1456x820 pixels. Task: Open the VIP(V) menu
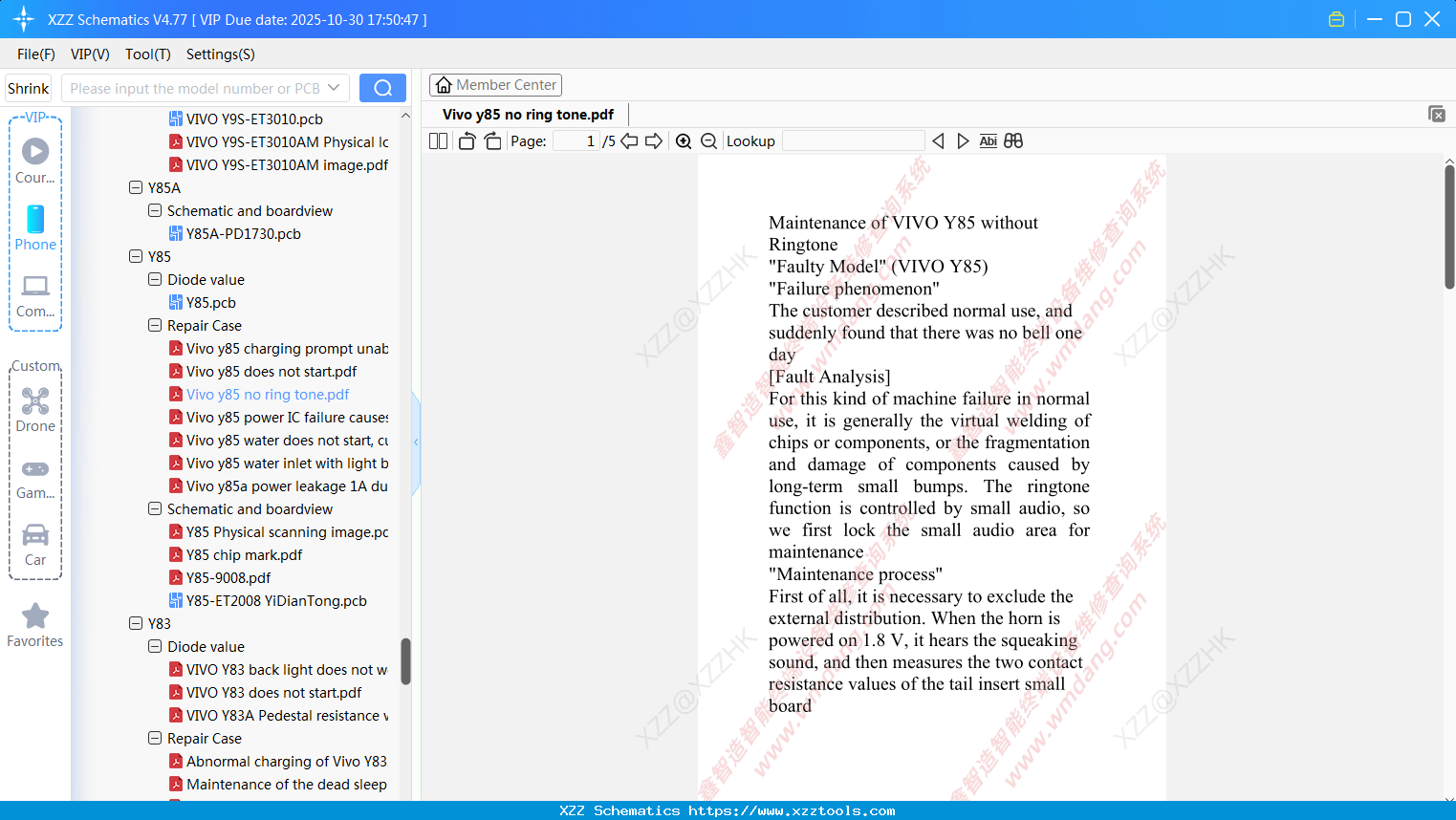pyautogui.click(x=90, y=54)
